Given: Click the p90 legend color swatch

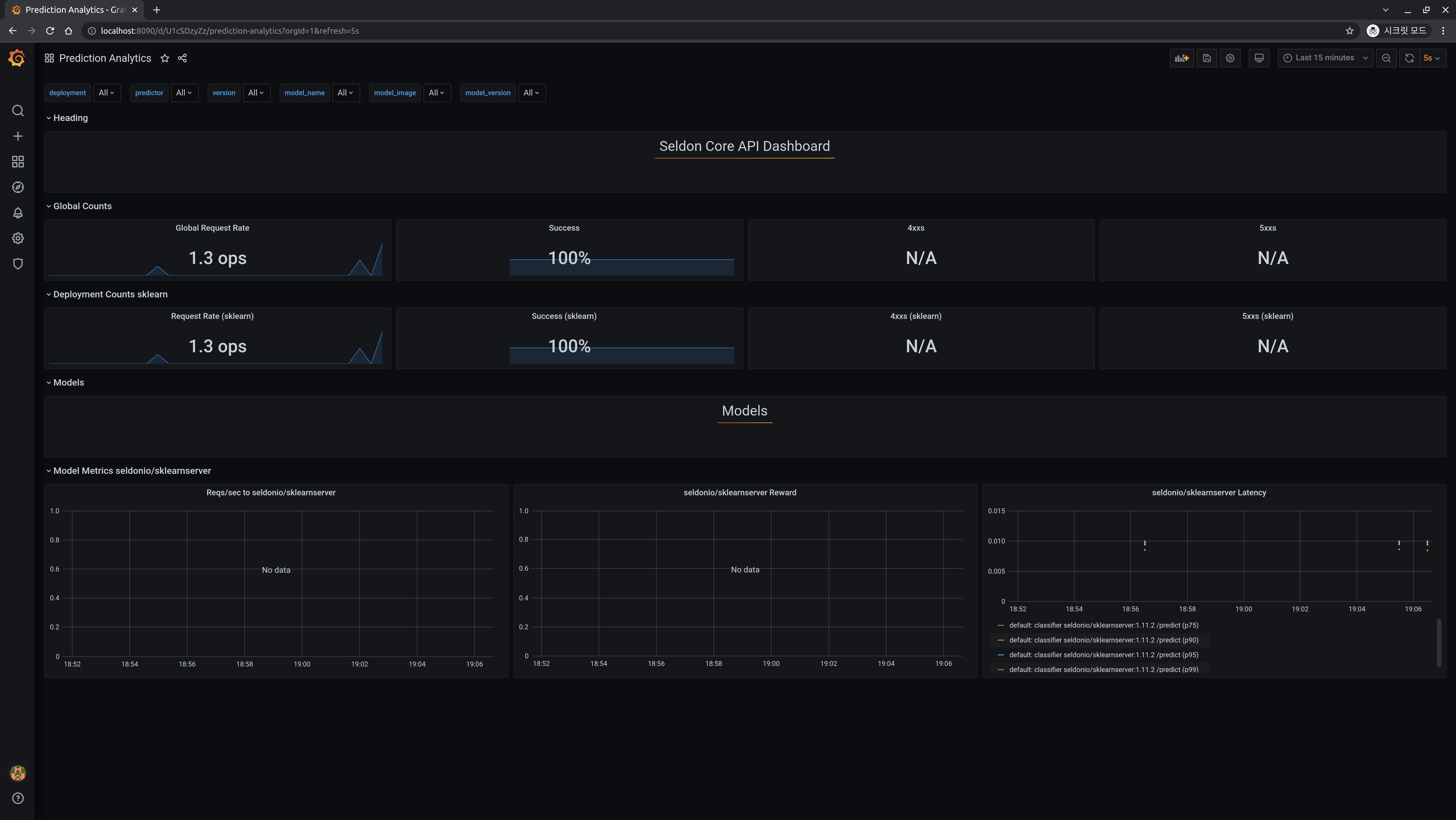Looking at the screenshot, I should [x=1001, y=640].
